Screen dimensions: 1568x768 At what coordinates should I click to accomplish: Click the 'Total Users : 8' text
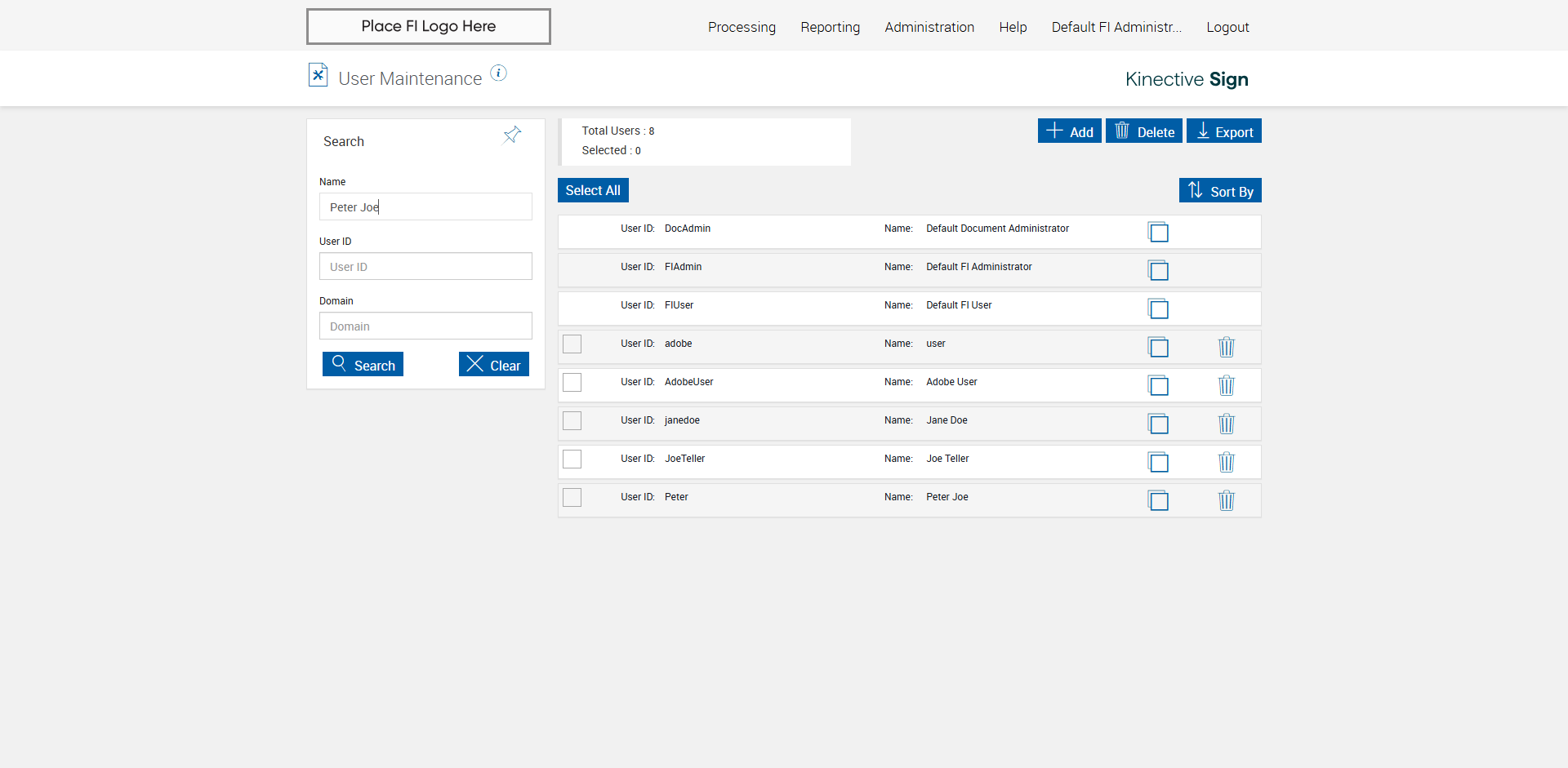[x=618, y=131]
